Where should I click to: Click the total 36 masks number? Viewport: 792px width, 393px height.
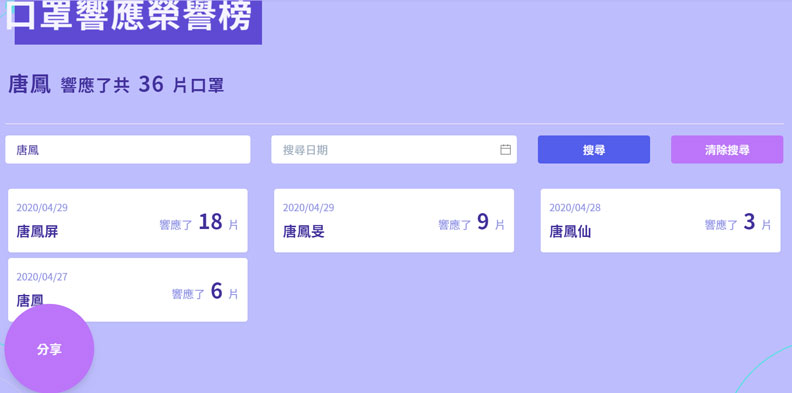click(x=151, y=84)
